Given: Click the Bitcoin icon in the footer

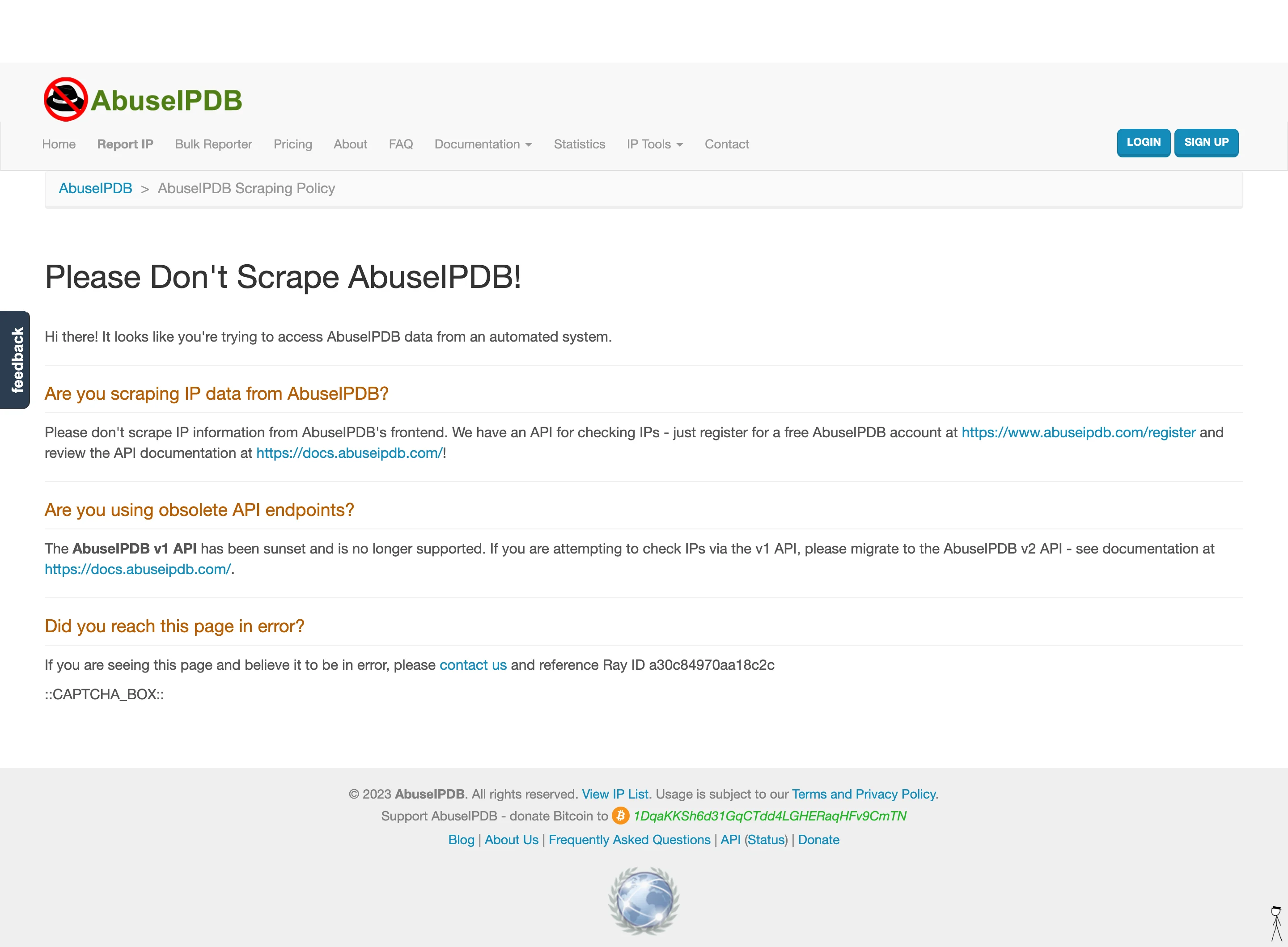Looking at the screenshot, I should [620, 816].
